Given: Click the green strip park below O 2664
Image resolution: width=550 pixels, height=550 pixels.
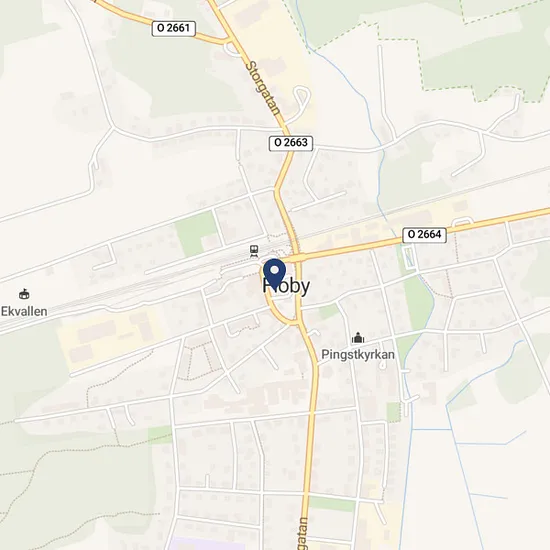Looking at the screenshot, I should (x=418, y=301).
